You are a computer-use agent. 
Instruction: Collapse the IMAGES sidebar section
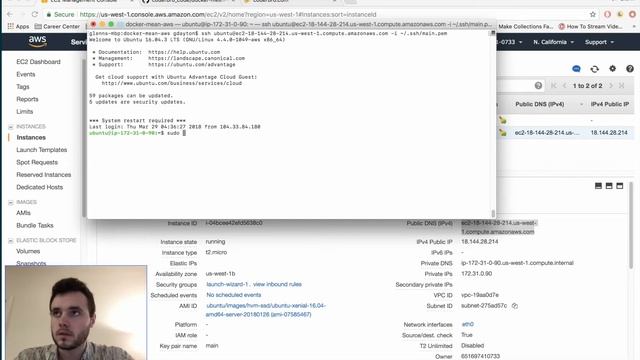pos(11,202)
